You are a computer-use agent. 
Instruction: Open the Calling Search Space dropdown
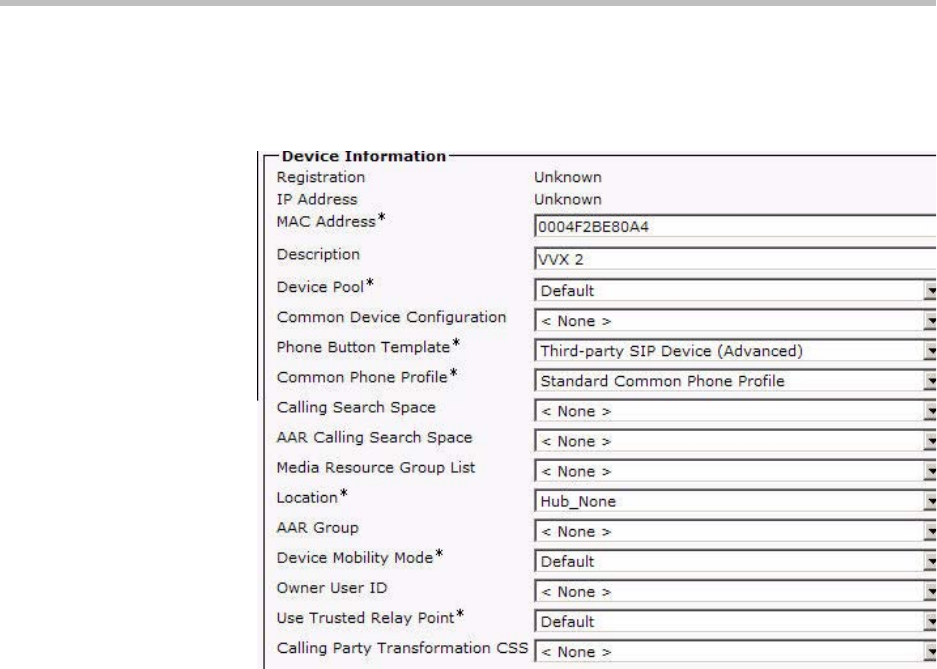click(735, 410)
